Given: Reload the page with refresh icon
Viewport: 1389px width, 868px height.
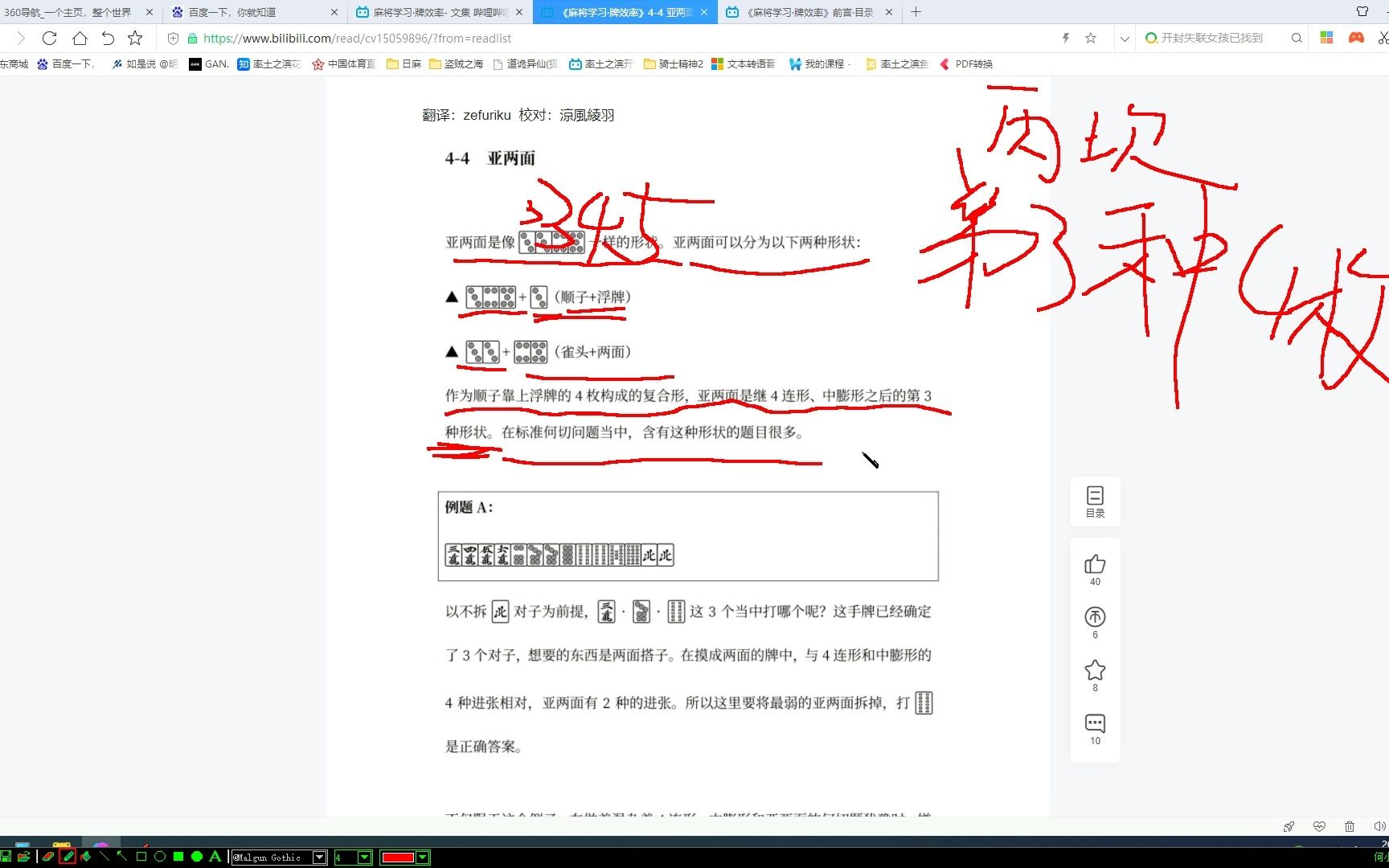Looking at the screenshot, I should point(50,38).
